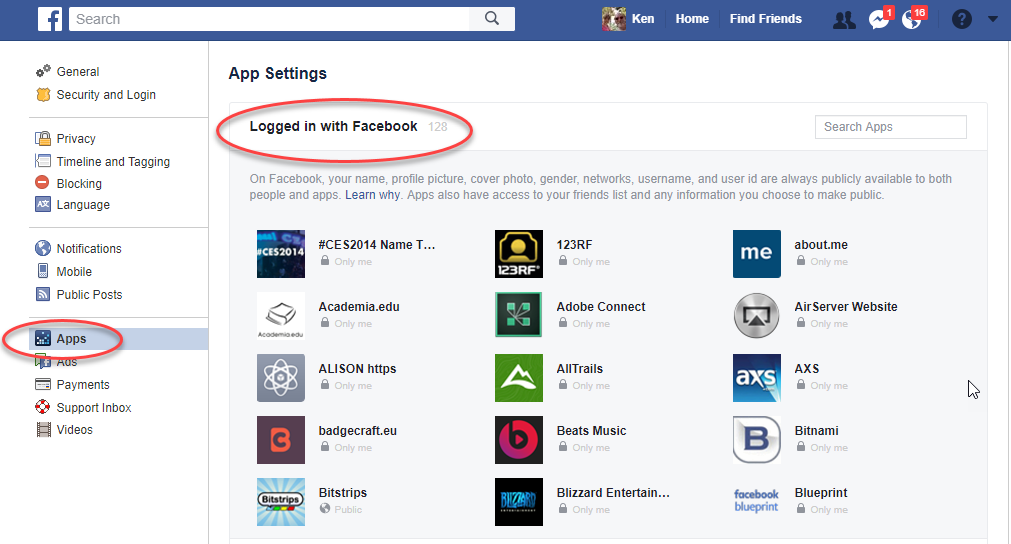Open Public Posts settings

[89, 295]
